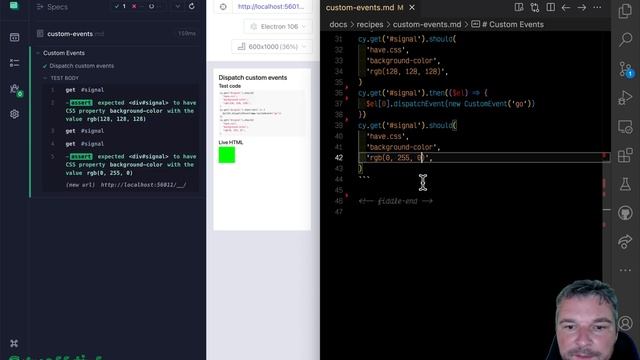The width and height of the screenshot is (640, 360).
Task: Switch to custom-events.md editor tab
Action: tap(364, 7)
